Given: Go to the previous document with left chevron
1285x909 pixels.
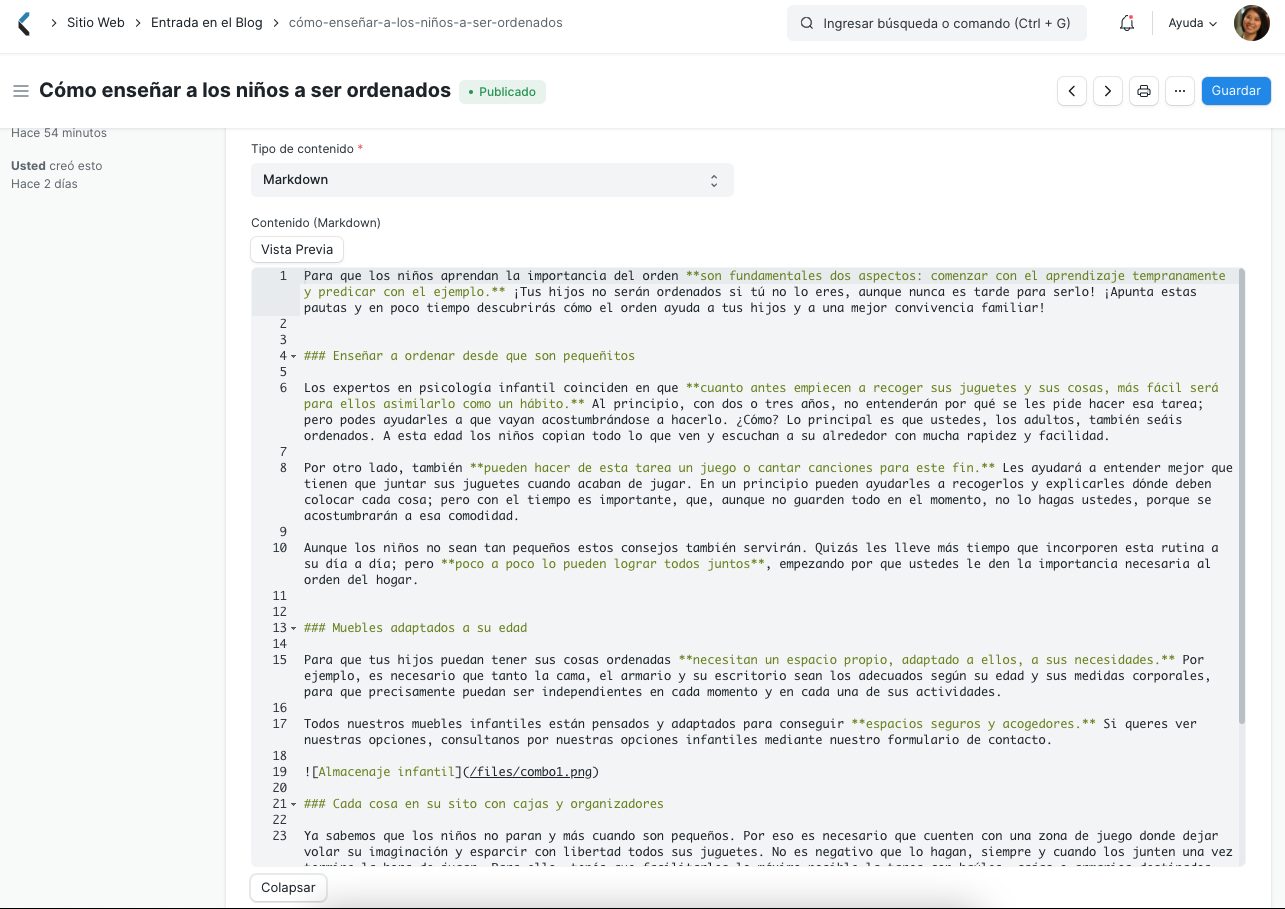Looking at the screenshot, I should (x=1071, y=90).
